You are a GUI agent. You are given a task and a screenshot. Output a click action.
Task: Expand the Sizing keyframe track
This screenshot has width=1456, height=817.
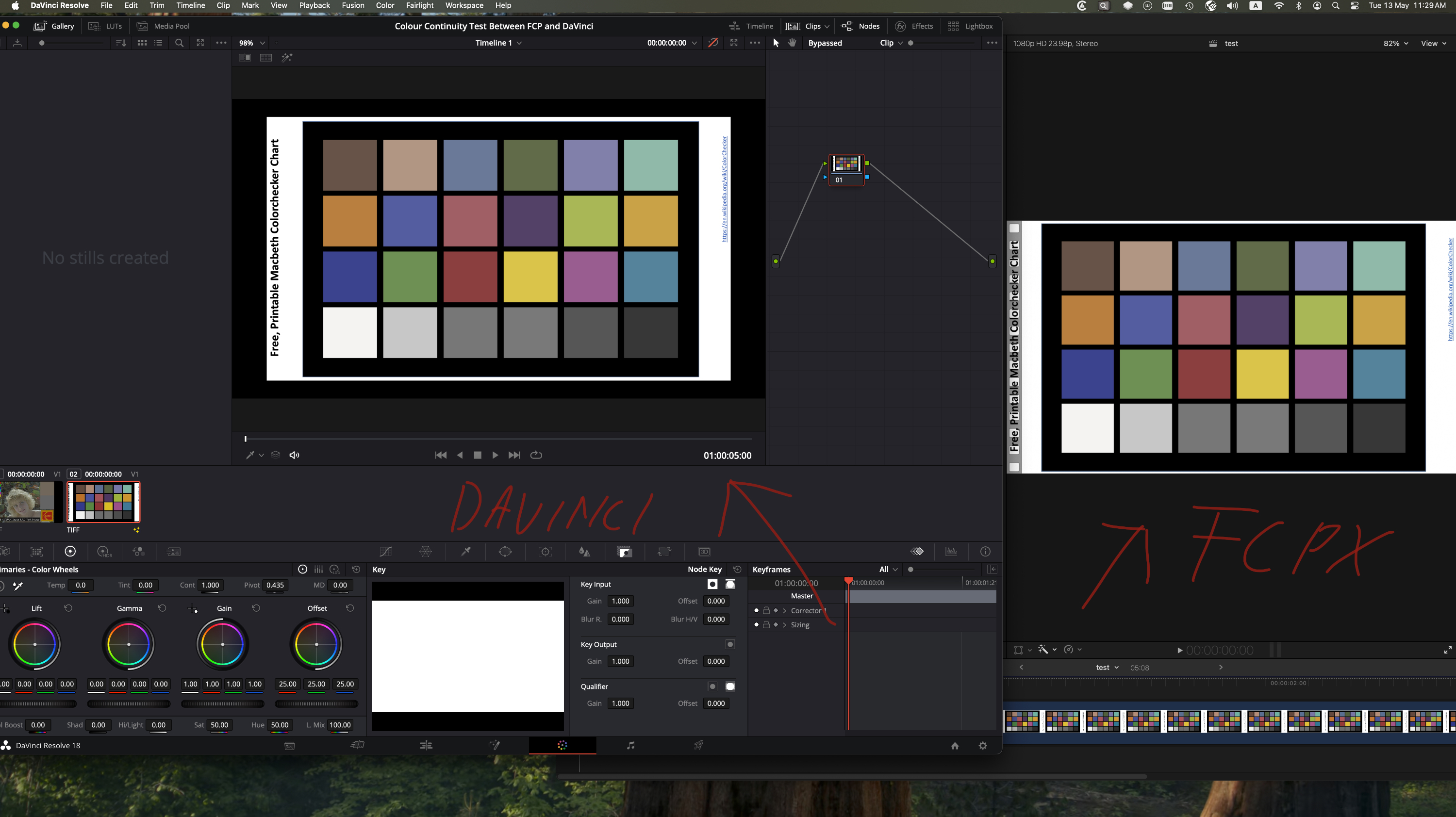coord(784,625)
